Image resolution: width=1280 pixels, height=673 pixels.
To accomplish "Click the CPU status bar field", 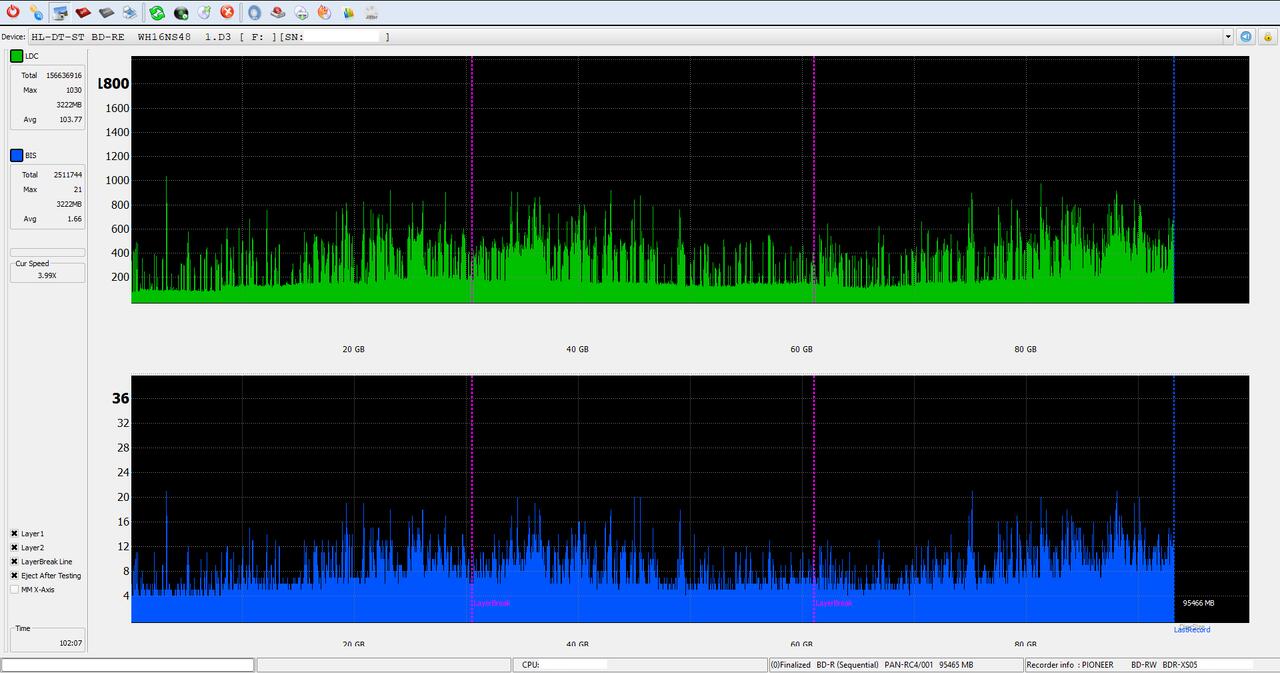I will click(640, 665).
